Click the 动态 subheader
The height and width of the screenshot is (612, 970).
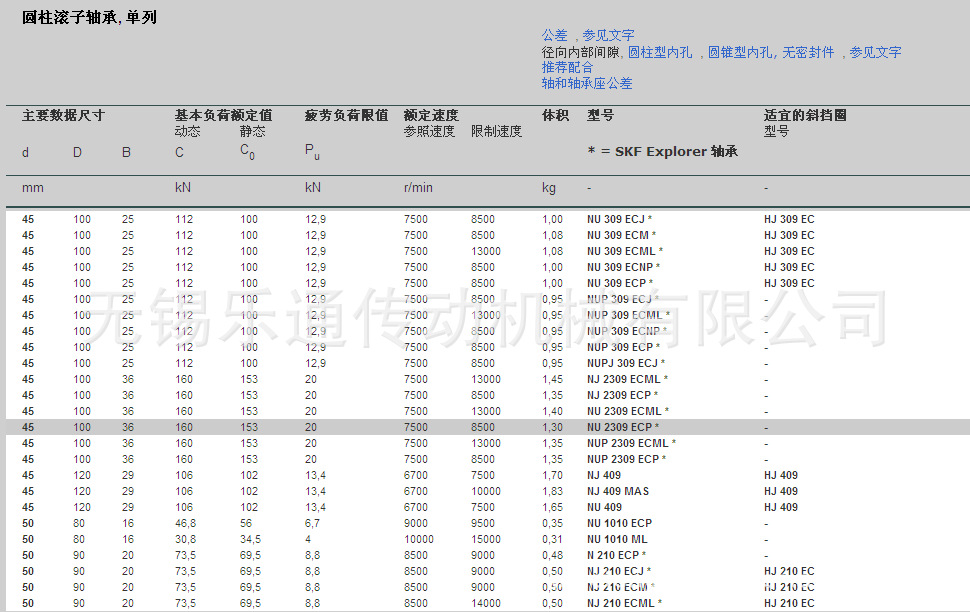coord(187,131)
